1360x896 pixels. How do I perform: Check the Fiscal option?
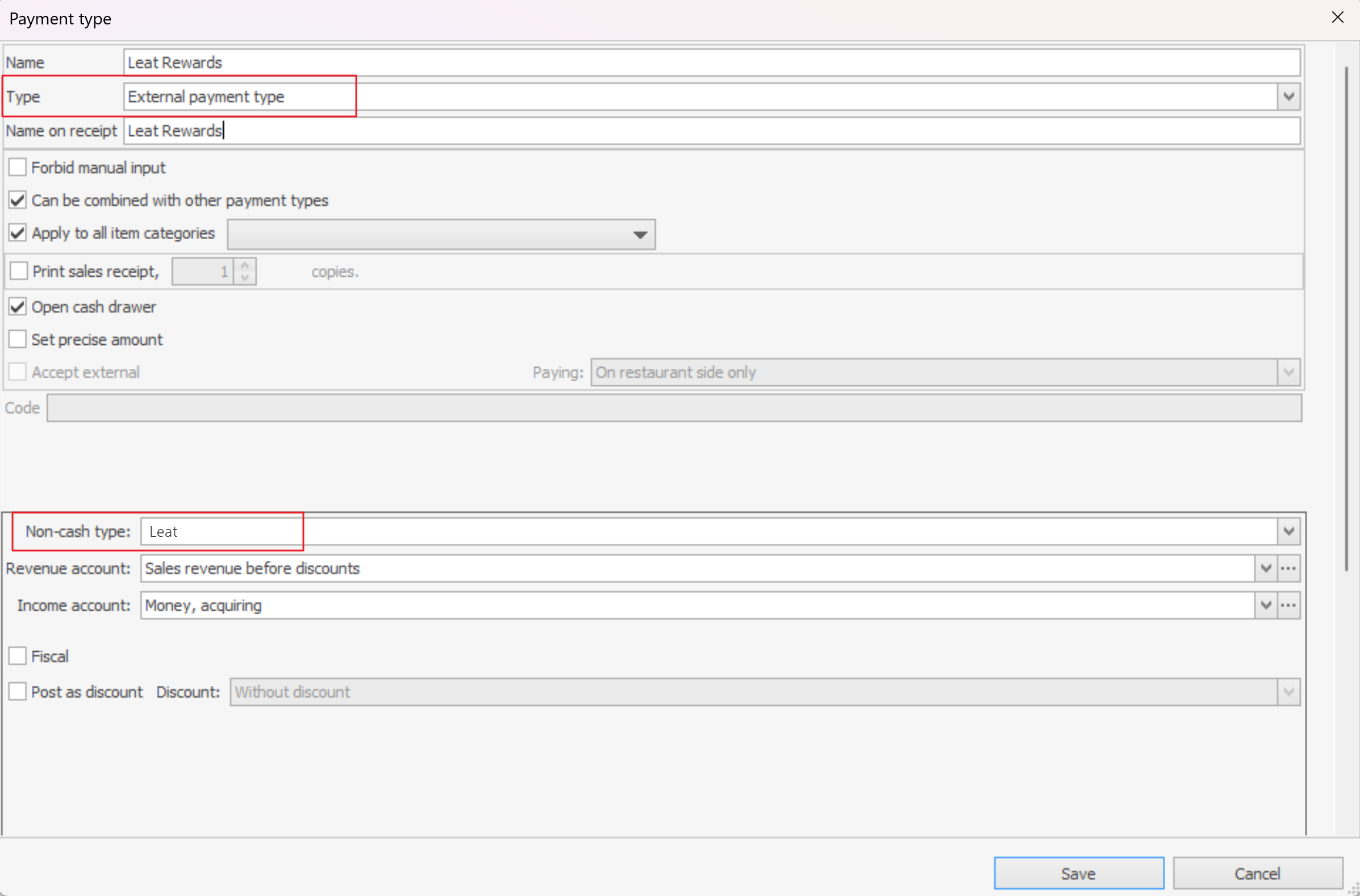18,656
